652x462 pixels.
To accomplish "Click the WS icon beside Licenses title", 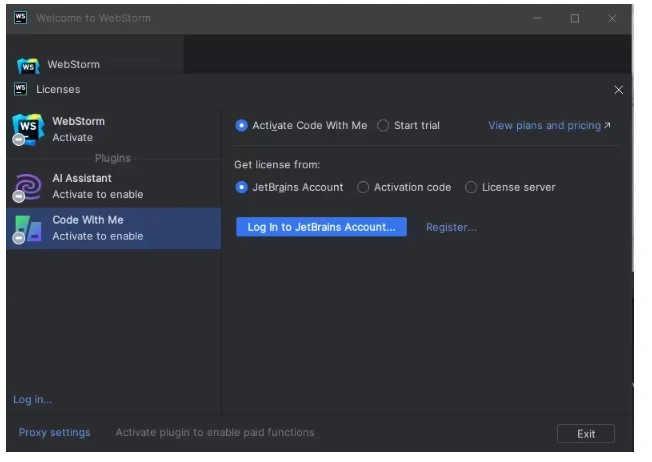I will 20,89.
